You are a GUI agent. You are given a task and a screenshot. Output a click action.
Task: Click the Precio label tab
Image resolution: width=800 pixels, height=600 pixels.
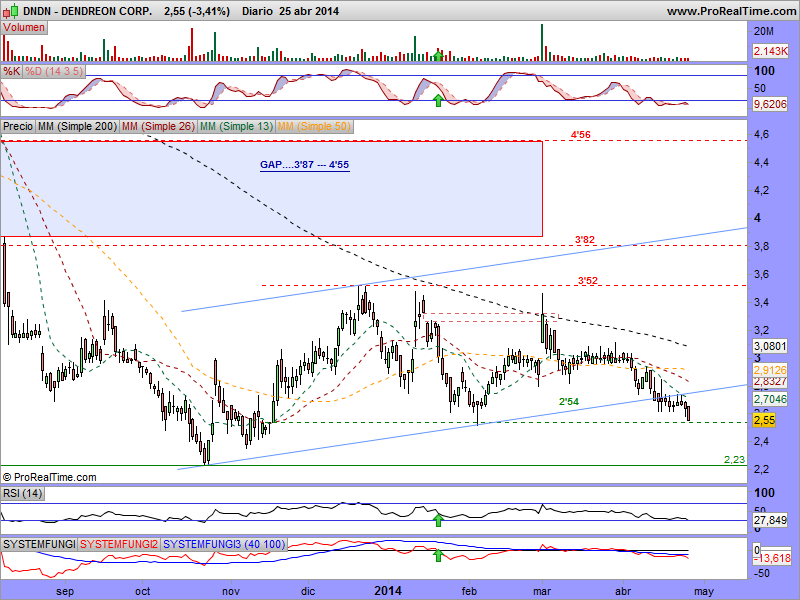[x=18, y=126]
